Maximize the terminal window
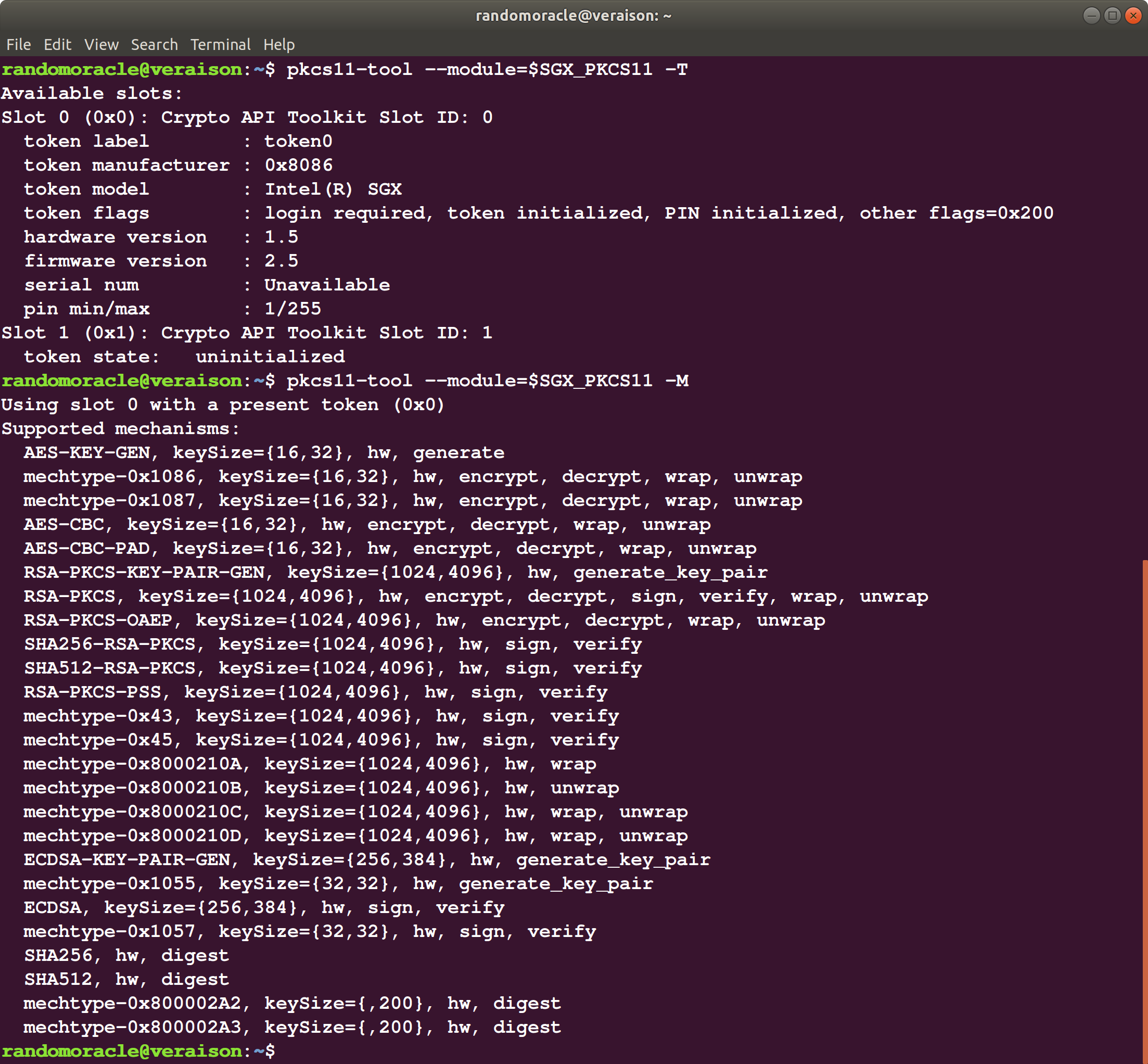This screenshot has width=1148, height=1064. pos(1112,16)
